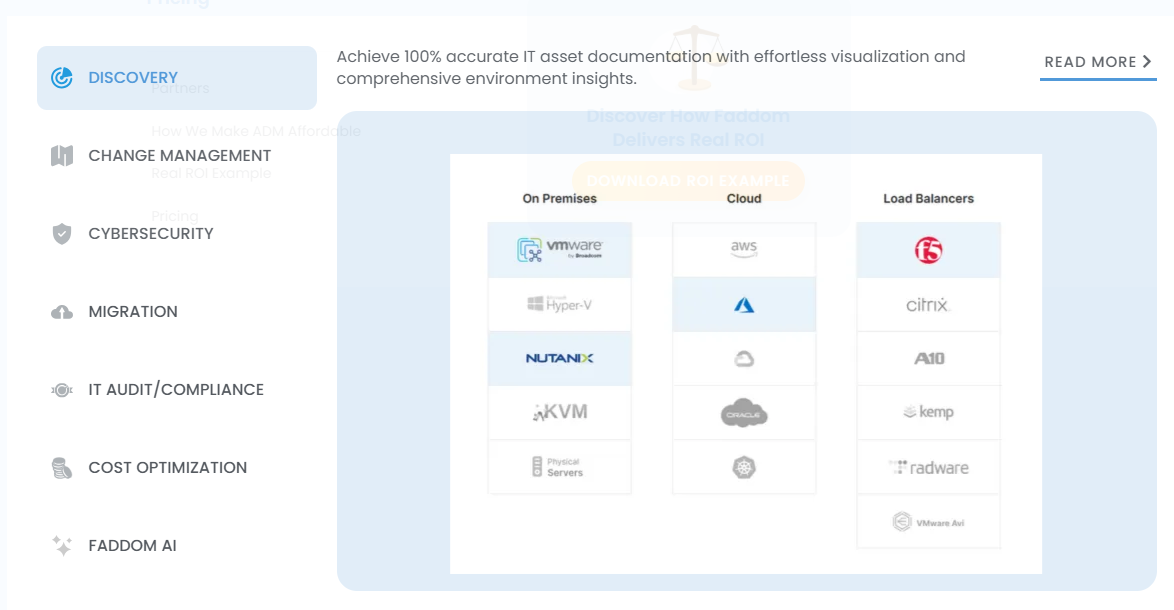Click the Load Balancers column heading
The image size is (1174, 610).
click(928, 198)
